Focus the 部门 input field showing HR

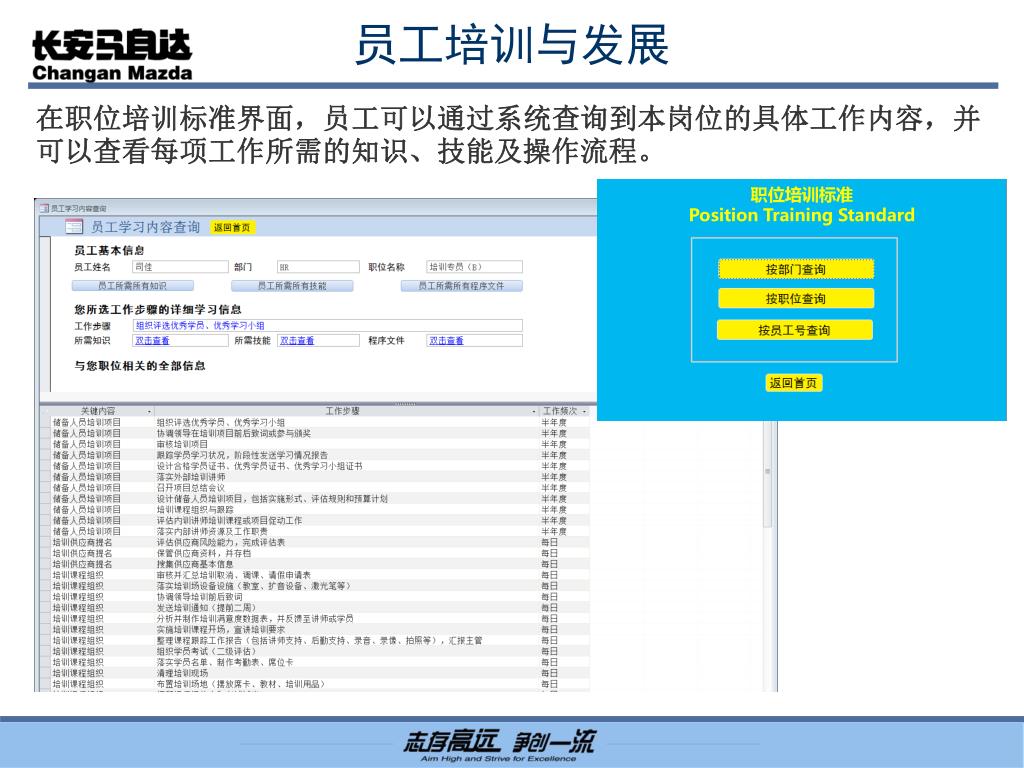pos(319,267)
